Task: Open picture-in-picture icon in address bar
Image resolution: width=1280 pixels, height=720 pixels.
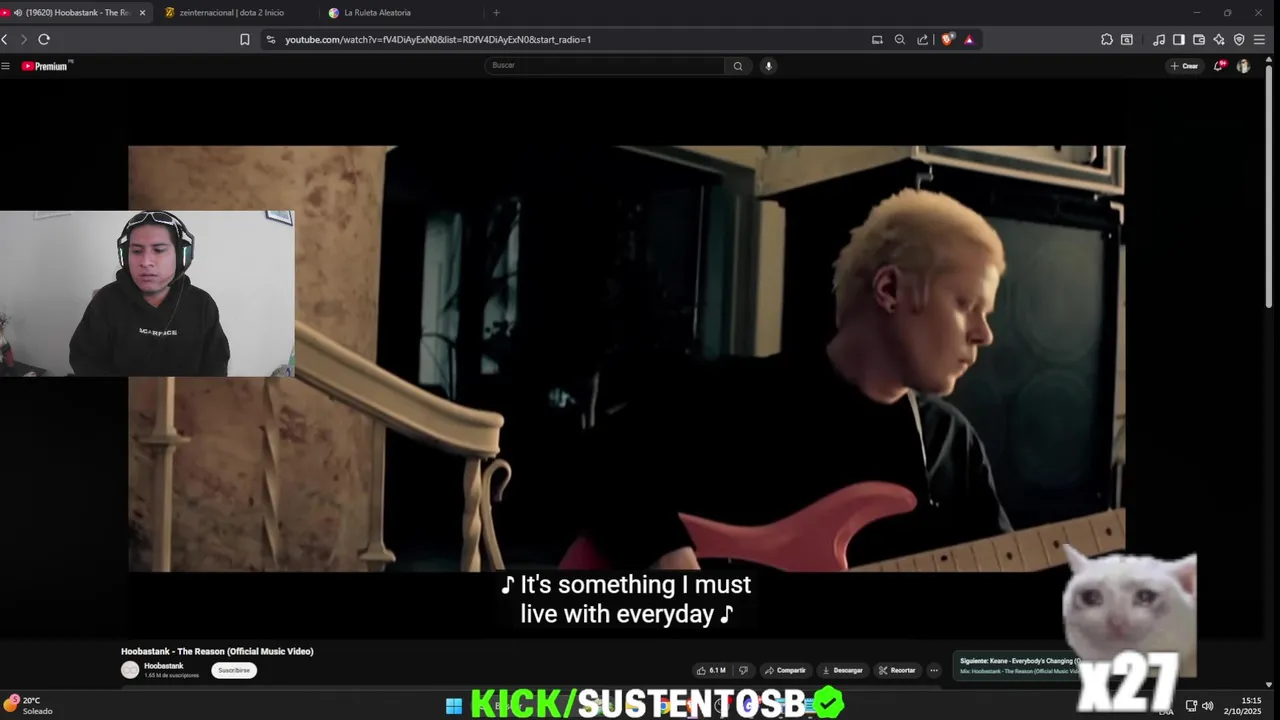Action: [877, 39]
